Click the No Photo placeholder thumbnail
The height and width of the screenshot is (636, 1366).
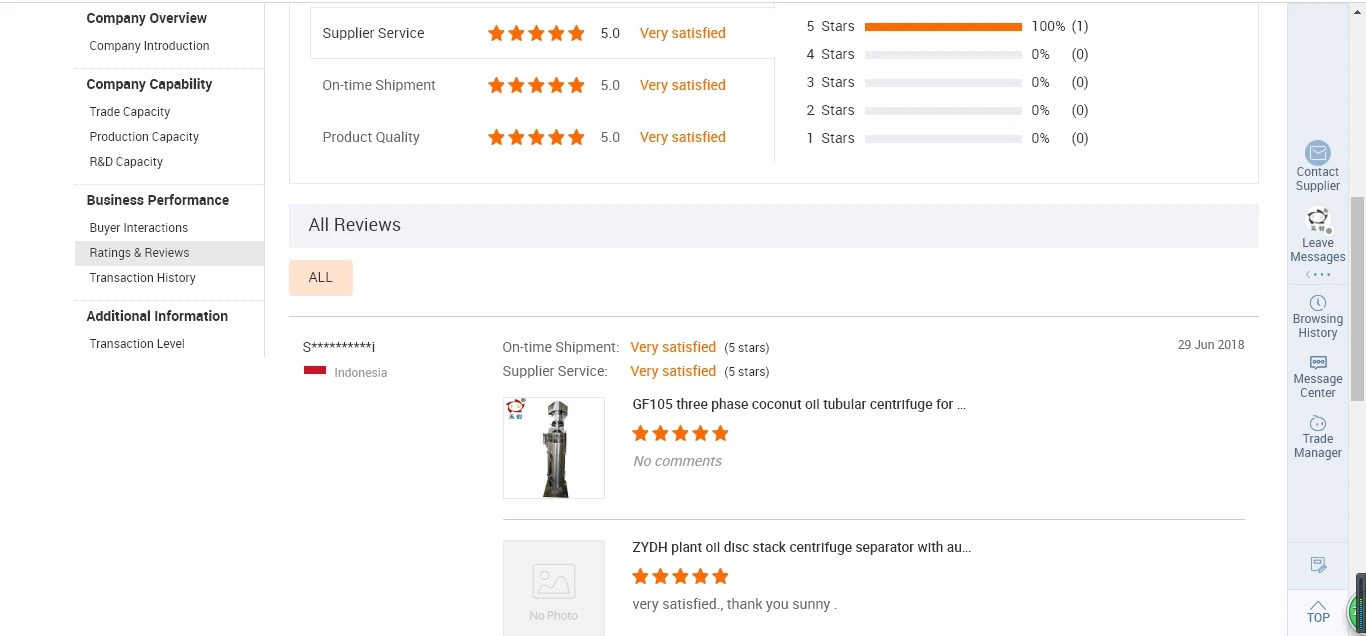pos(553,588)
